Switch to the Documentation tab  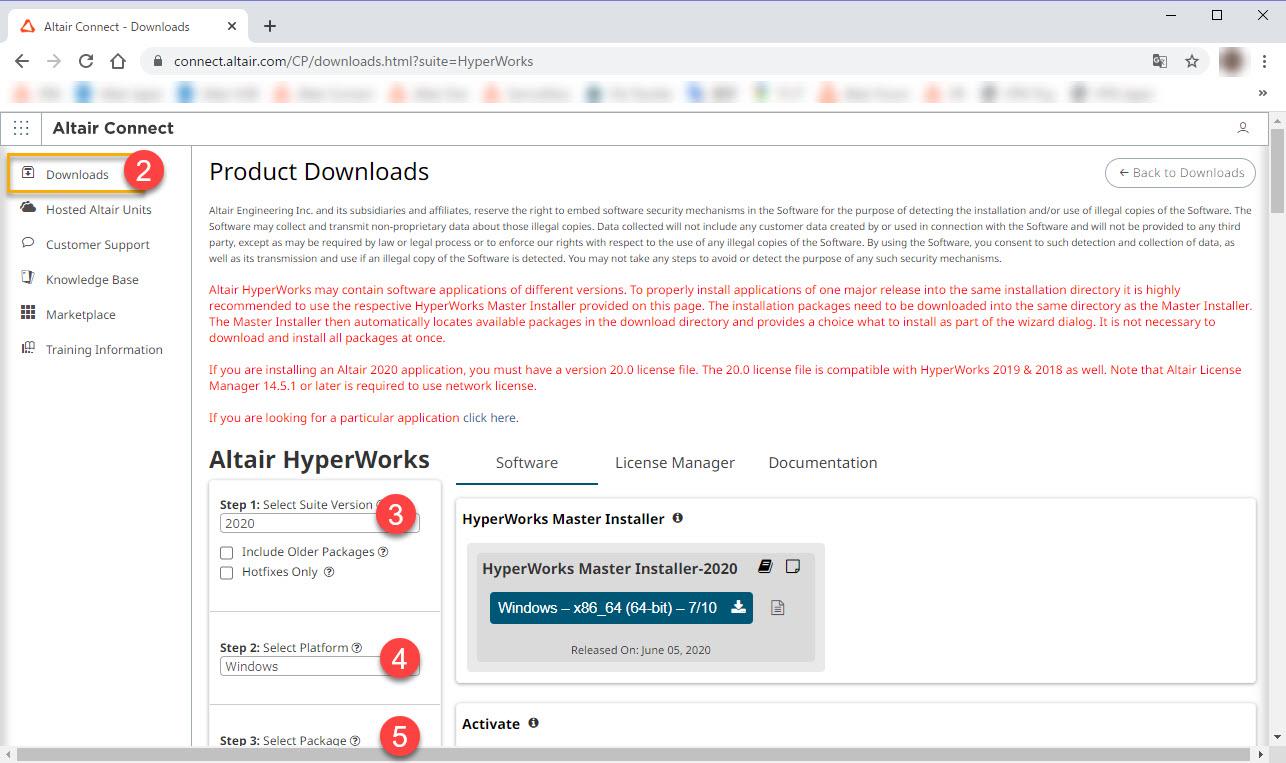click(x=822, y=462)
